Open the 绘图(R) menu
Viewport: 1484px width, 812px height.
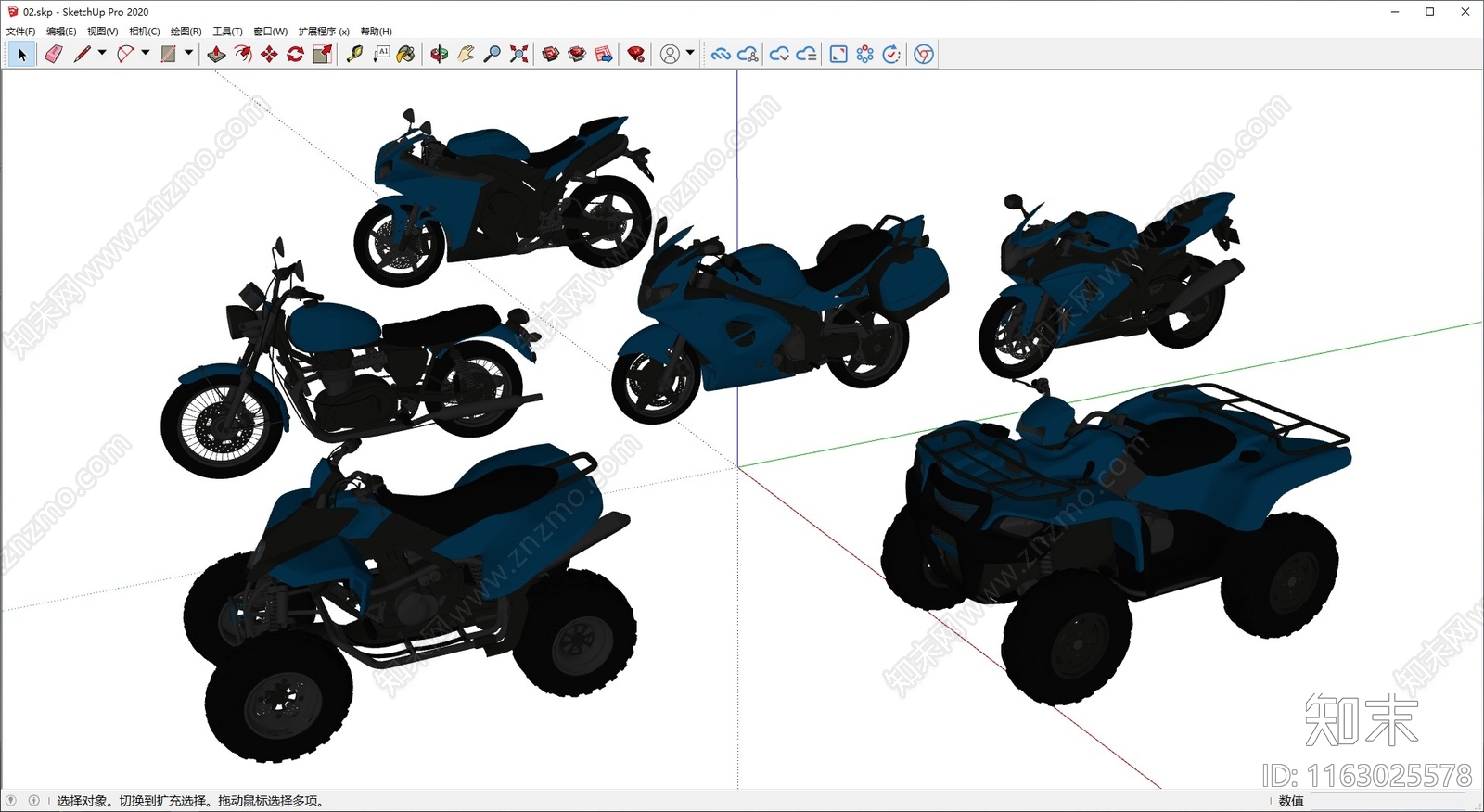click(185, 32)
